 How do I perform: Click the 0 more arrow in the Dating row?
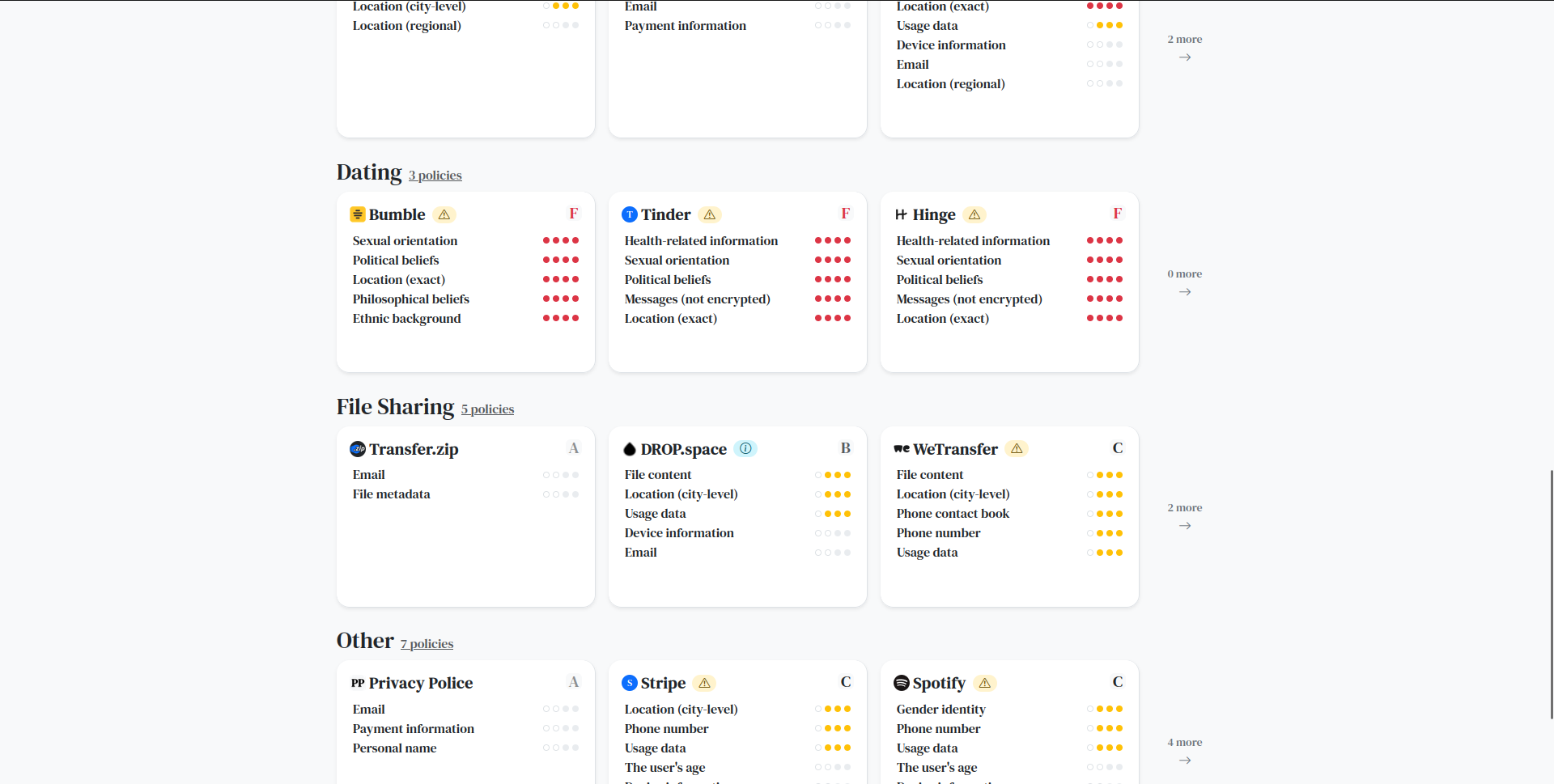(1184, 292)
